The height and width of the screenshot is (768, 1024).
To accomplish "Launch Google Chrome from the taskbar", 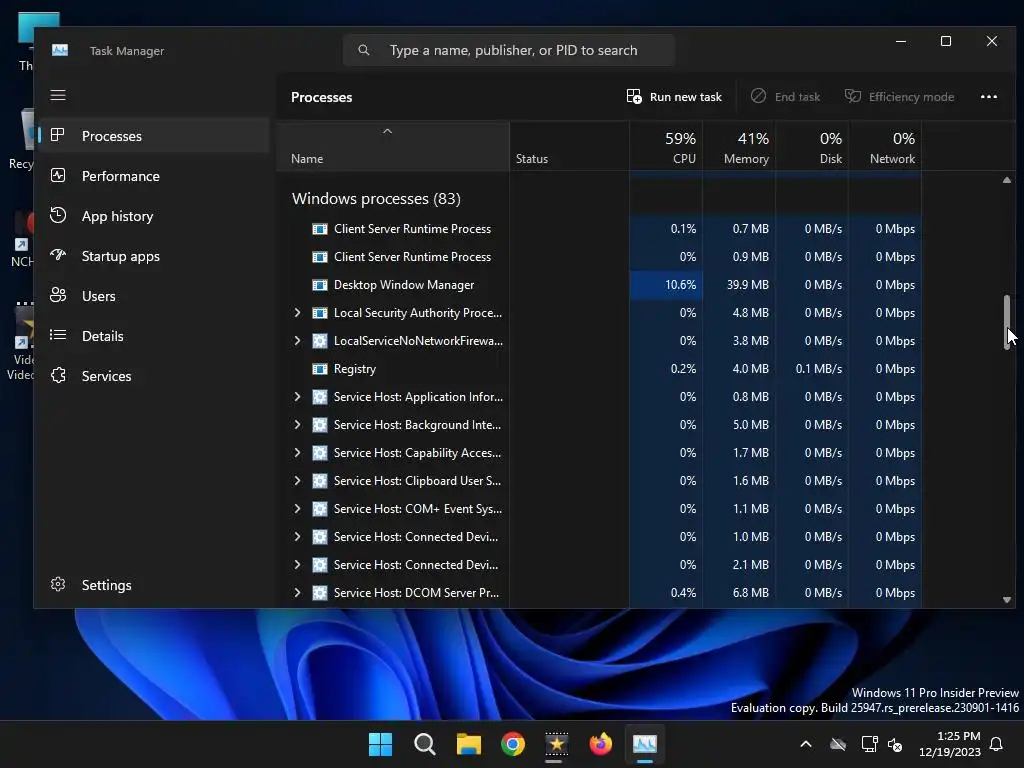I will (513, 744).
